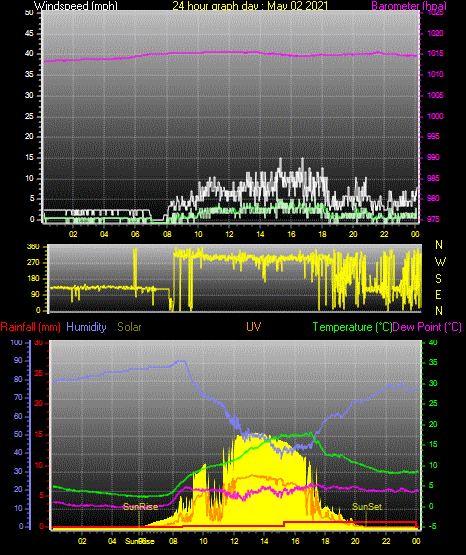Image resolution: width=466 pixels, height=555 pixels.
Task: Click hour '02' on the lower graph's time axis
Action: [82, 541]
